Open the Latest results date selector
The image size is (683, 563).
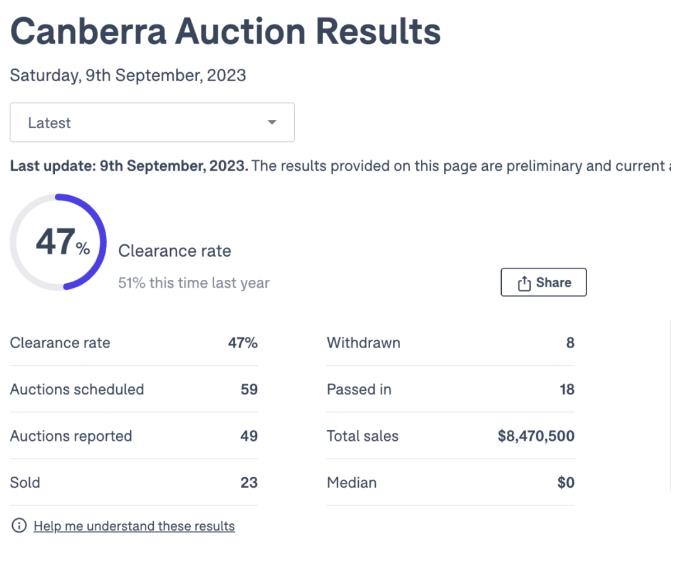click(152, 123)
